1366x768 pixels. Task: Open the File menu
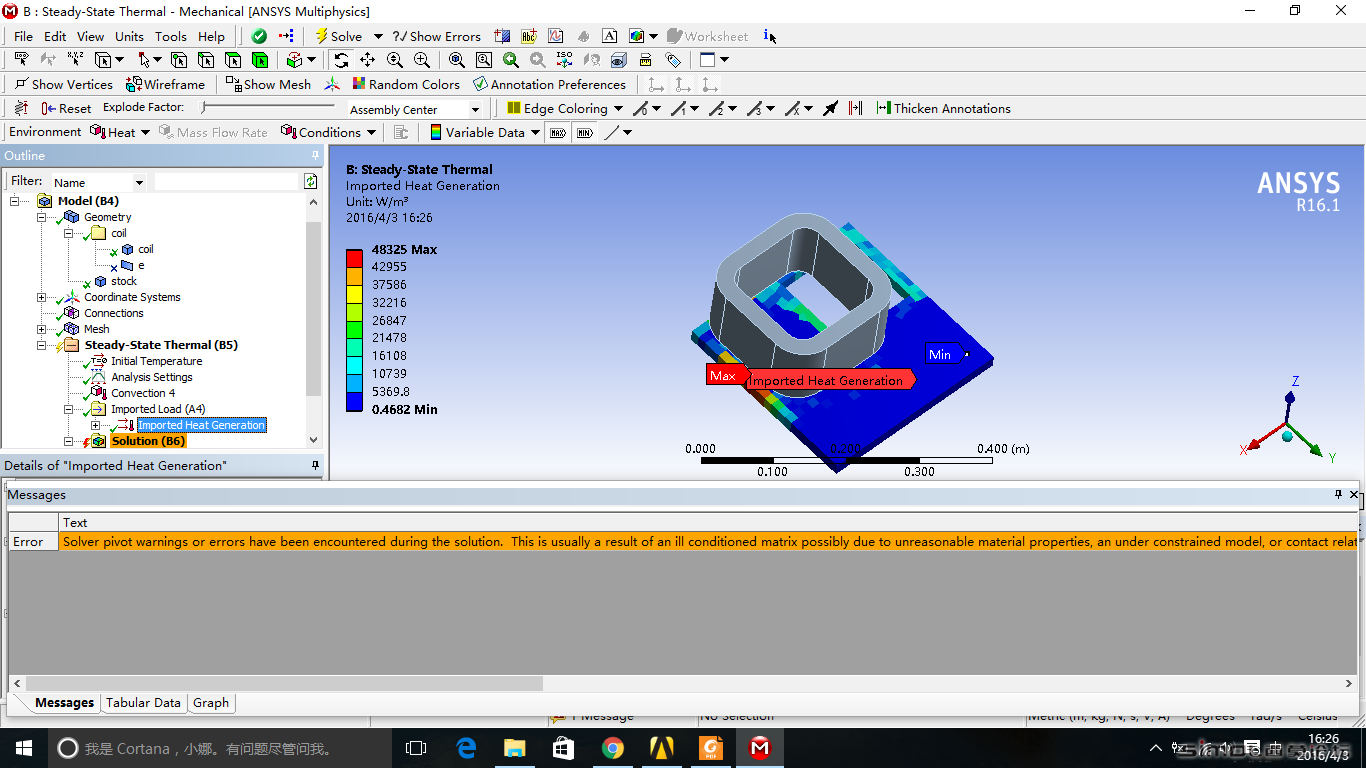point(24,36)
